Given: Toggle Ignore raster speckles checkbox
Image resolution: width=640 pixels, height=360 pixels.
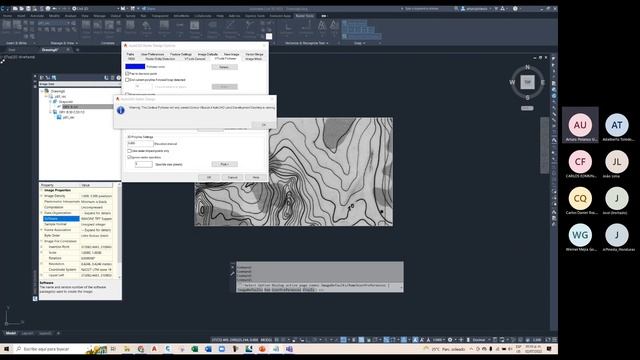Looking at the screenshot, I should click(129, 157).
